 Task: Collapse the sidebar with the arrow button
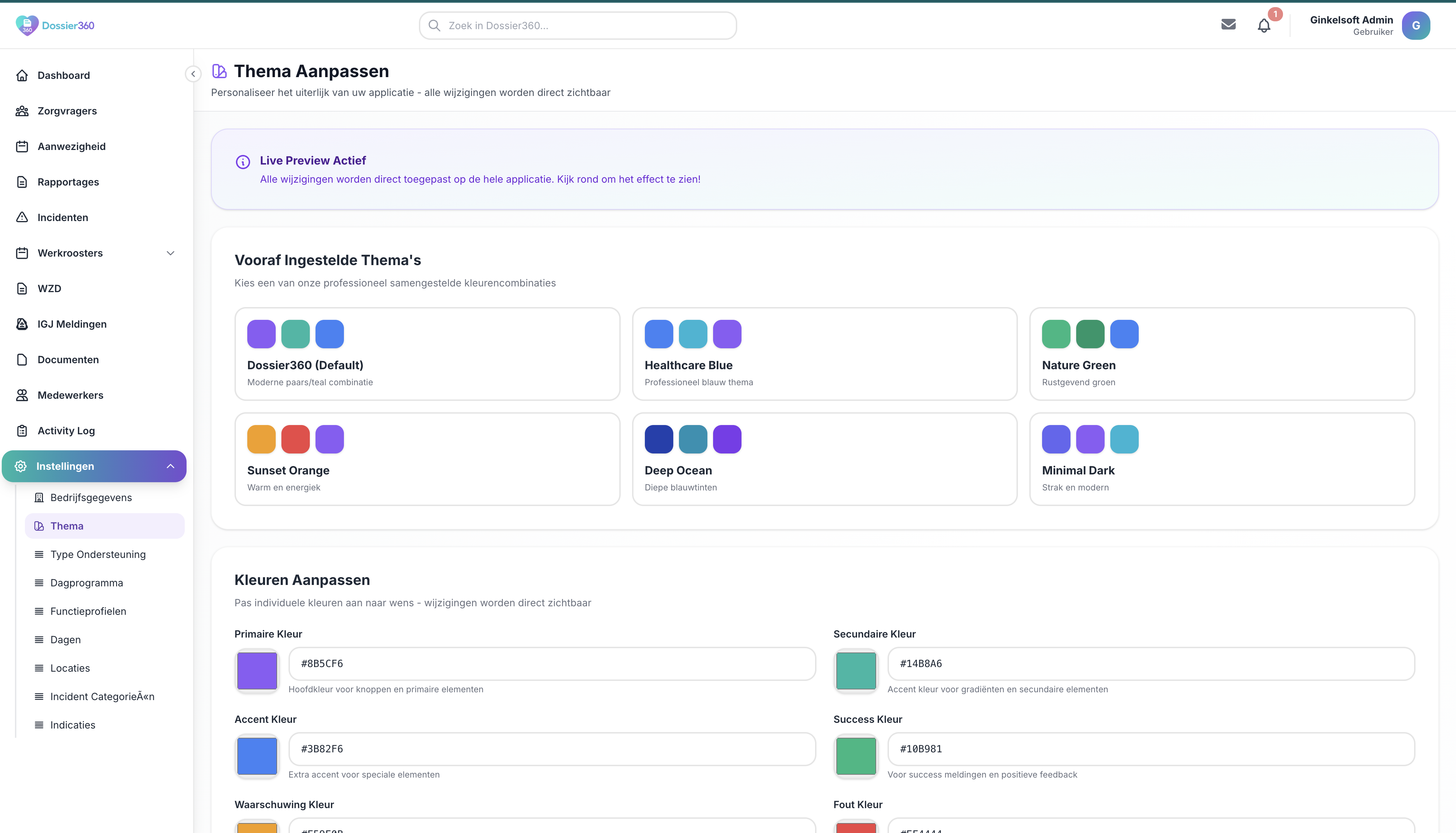(x=193, y=74)
